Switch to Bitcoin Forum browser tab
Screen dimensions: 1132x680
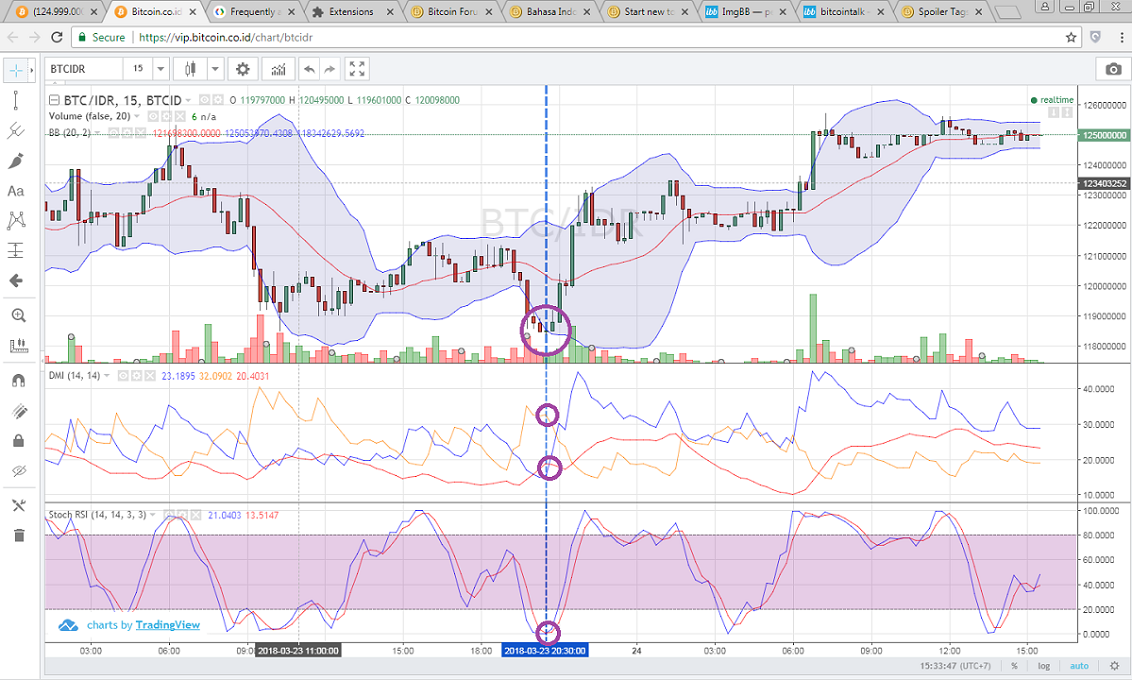pyautogui.click(x=451, y=12)
